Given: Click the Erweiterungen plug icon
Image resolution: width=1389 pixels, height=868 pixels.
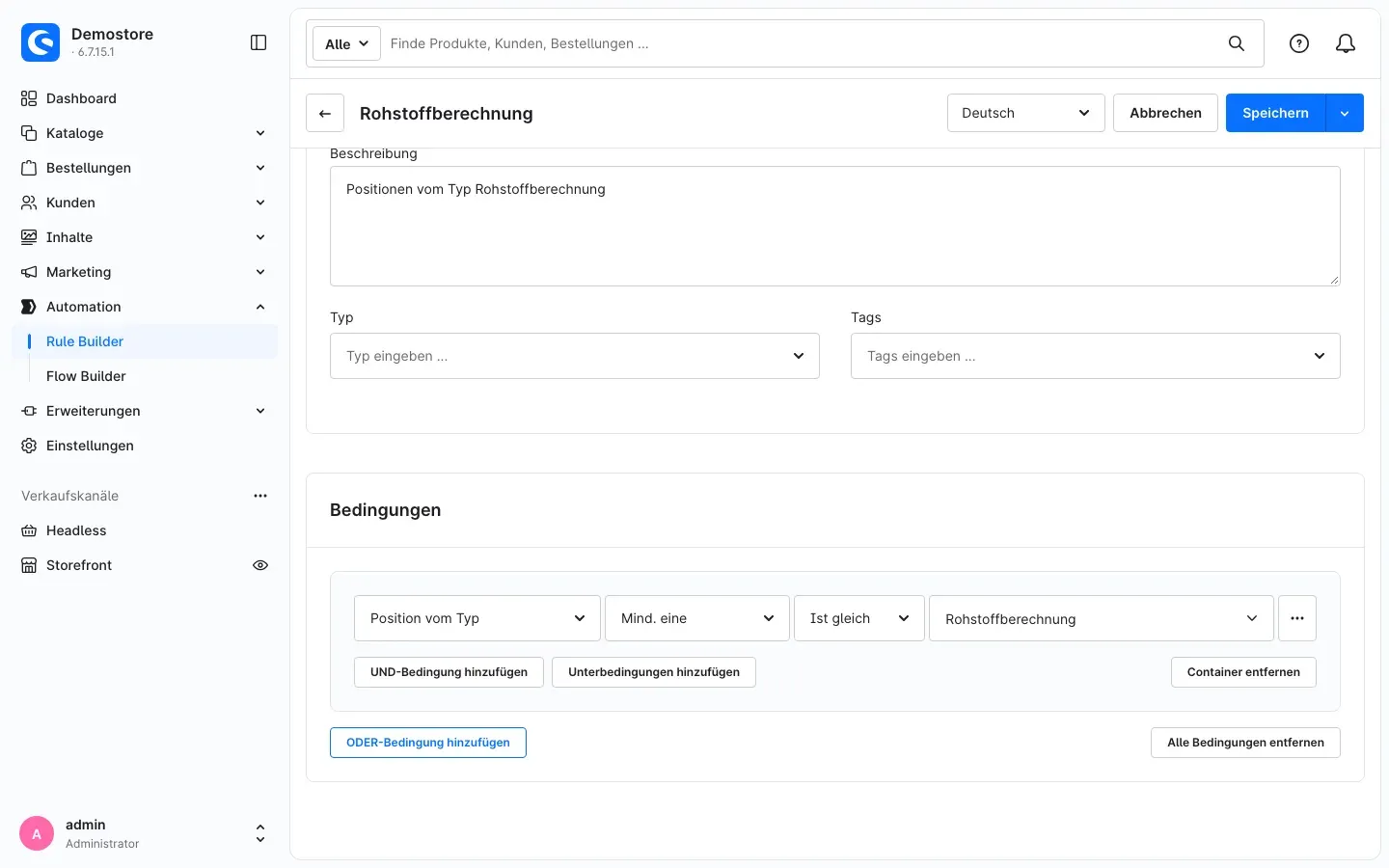Looking at the screenshot, I should 29,411.
